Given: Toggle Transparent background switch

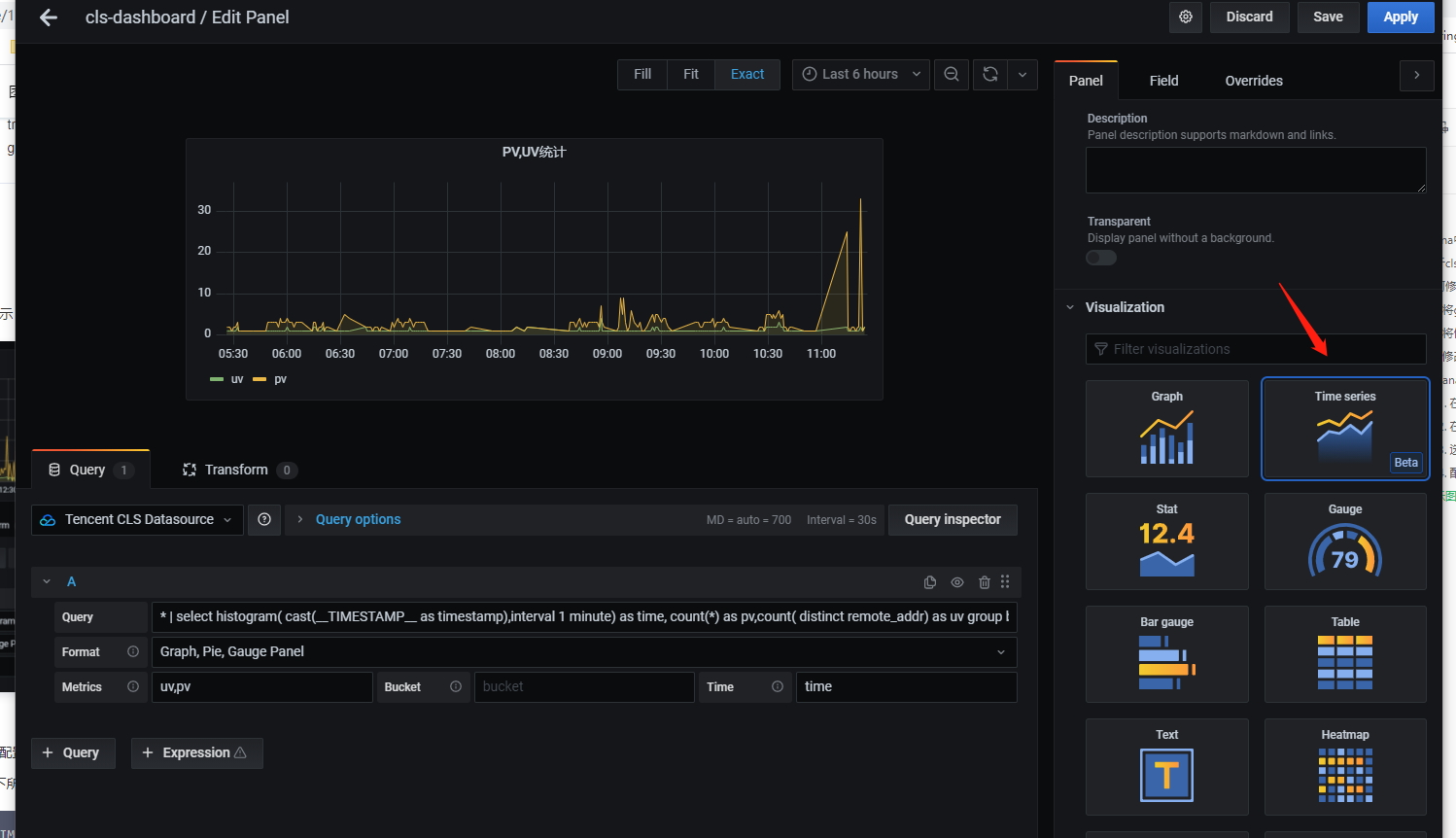Looking at the screenshot, I should pos(1101,258).
